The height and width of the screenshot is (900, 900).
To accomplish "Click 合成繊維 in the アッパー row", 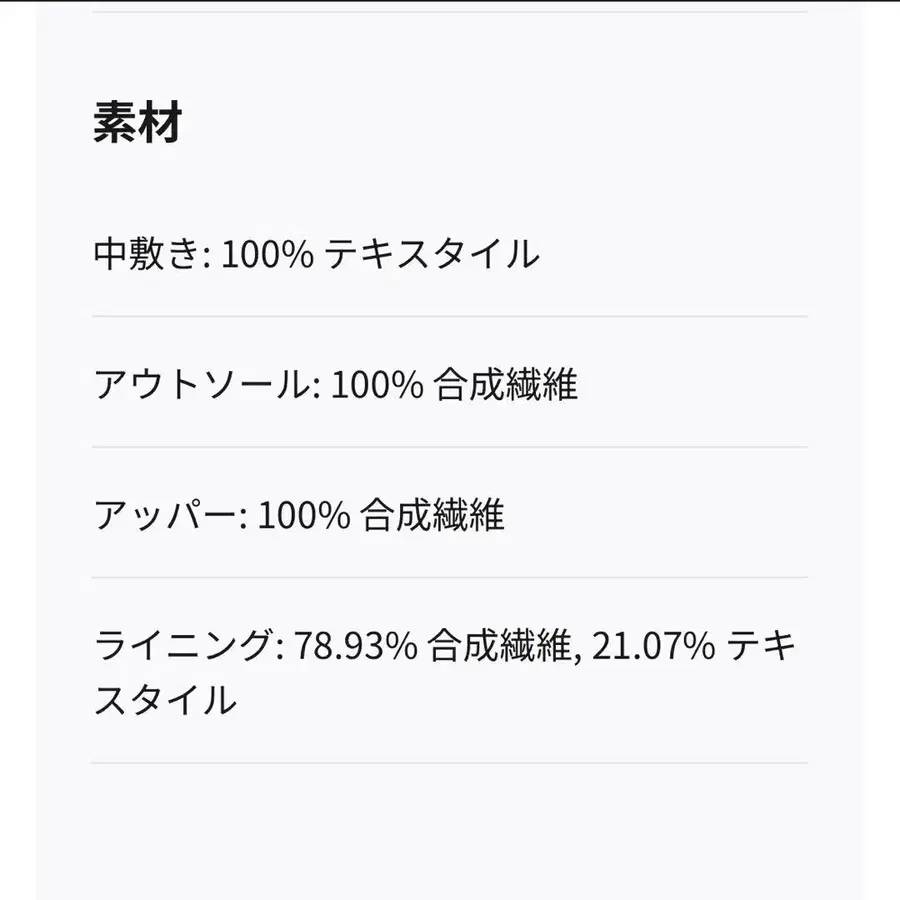I will 432,516.
